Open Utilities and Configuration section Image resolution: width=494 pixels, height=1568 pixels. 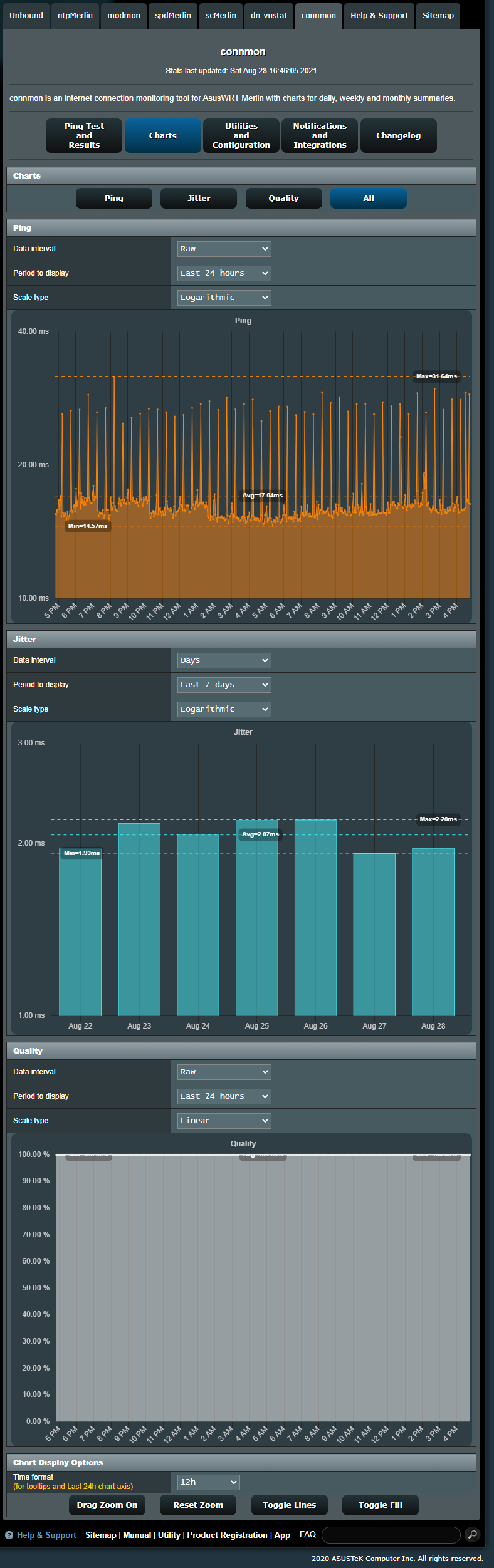coord(241,135)
